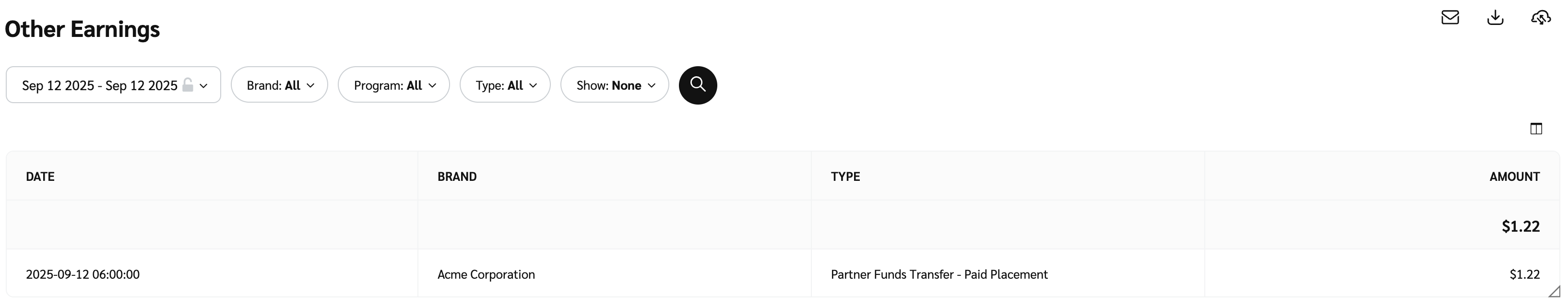Open the column chooser icon
The image size is (1568, 307).
(x=1536, y=129)
